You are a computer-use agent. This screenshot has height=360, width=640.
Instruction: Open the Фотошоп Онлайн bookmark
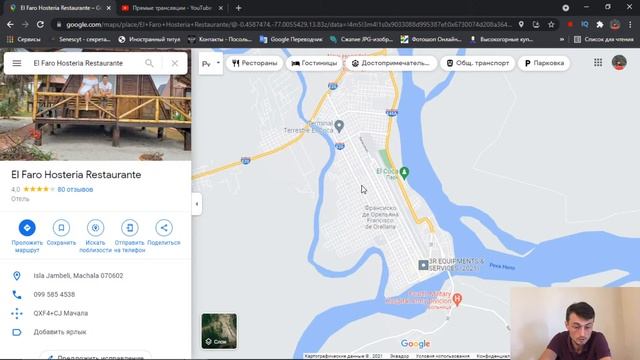[431, 39]
